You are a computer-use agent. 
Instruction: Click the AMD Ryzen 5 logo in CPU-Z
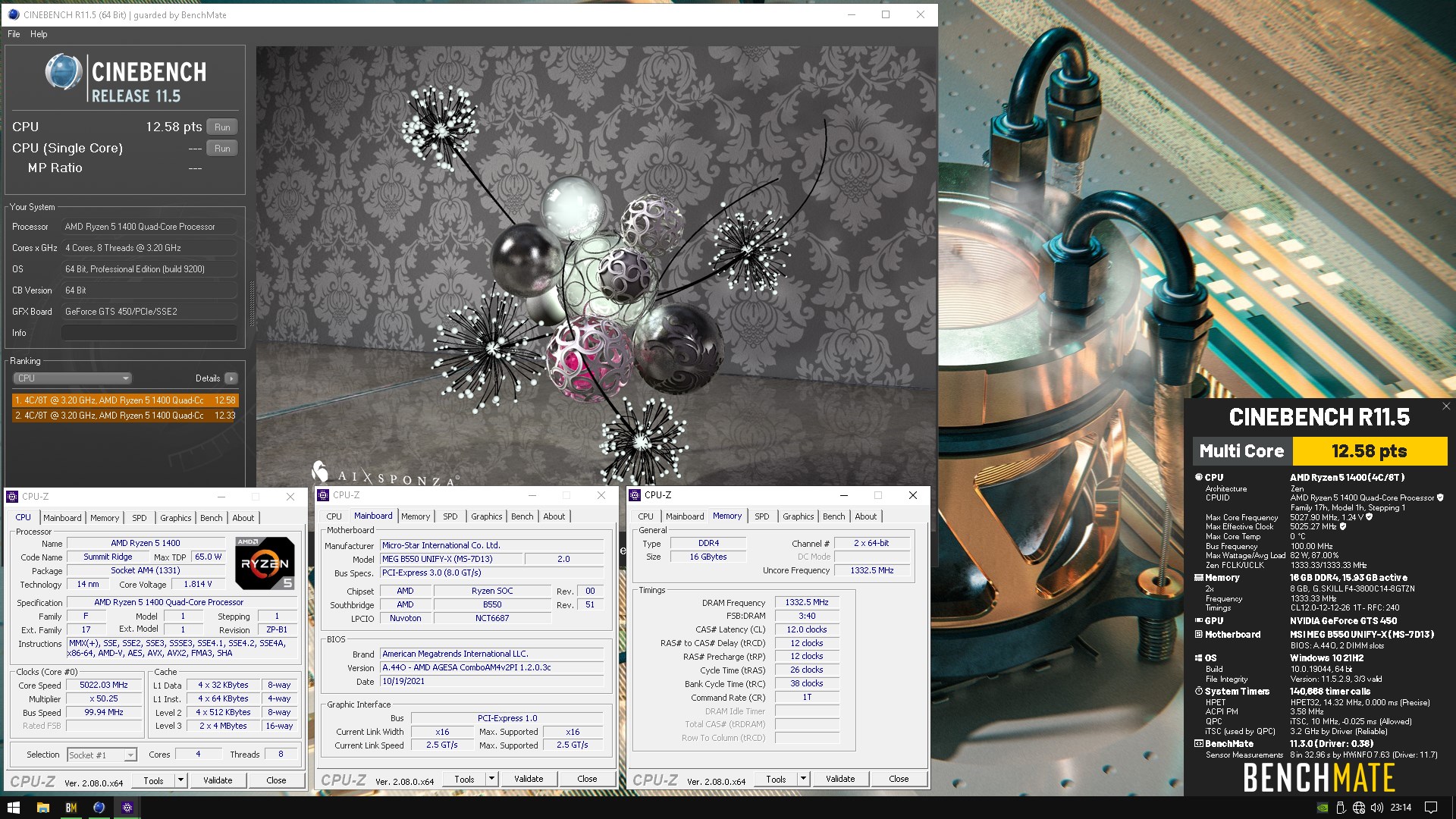(x=265, y=563)
